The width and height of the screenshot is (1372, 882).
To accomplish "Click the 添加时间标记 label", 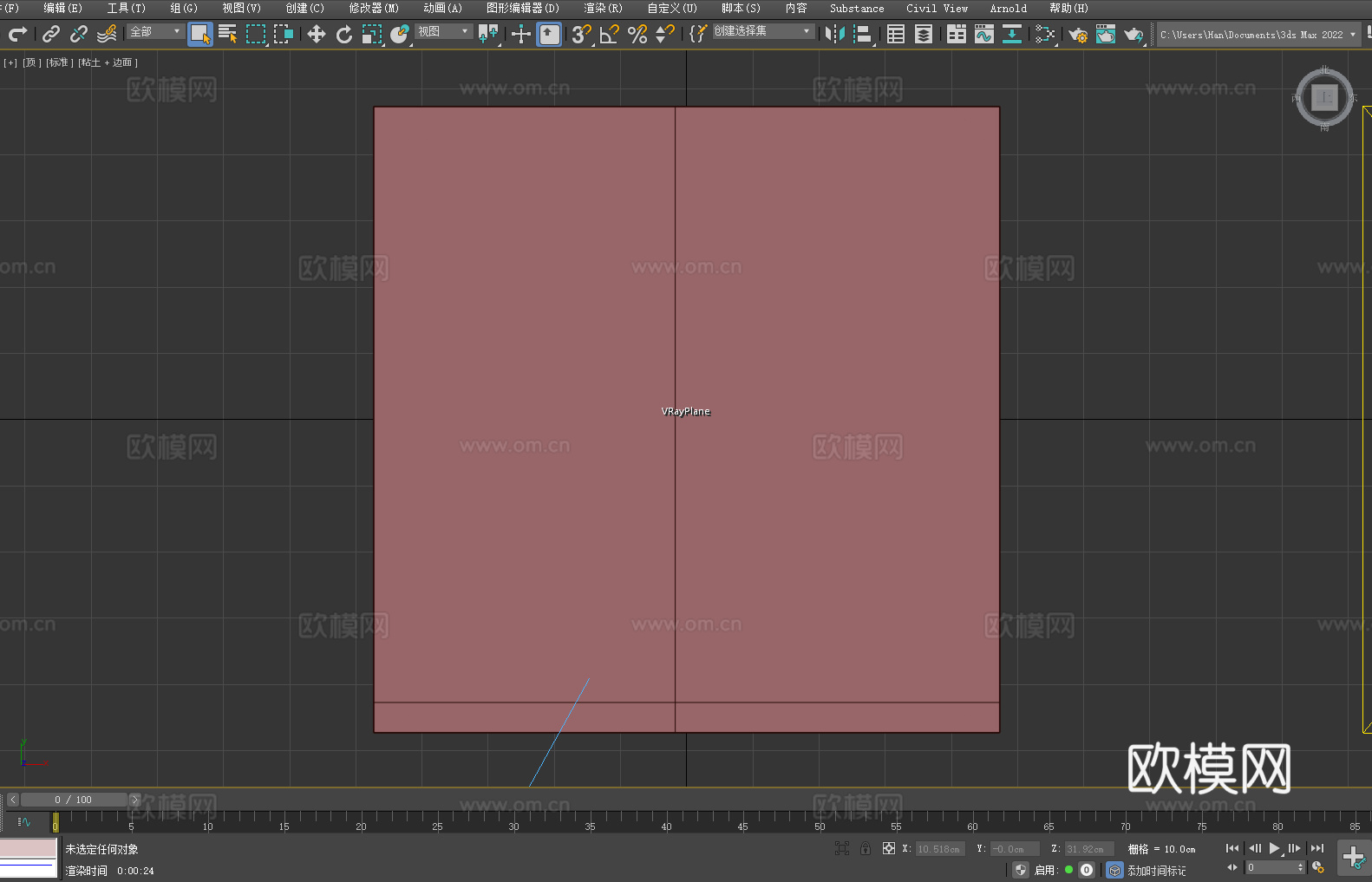I will (1157, 870).
